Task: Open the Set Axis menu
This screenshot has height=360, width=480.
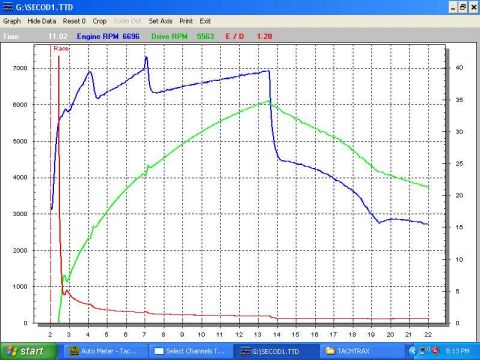Action: pos(160,21)
